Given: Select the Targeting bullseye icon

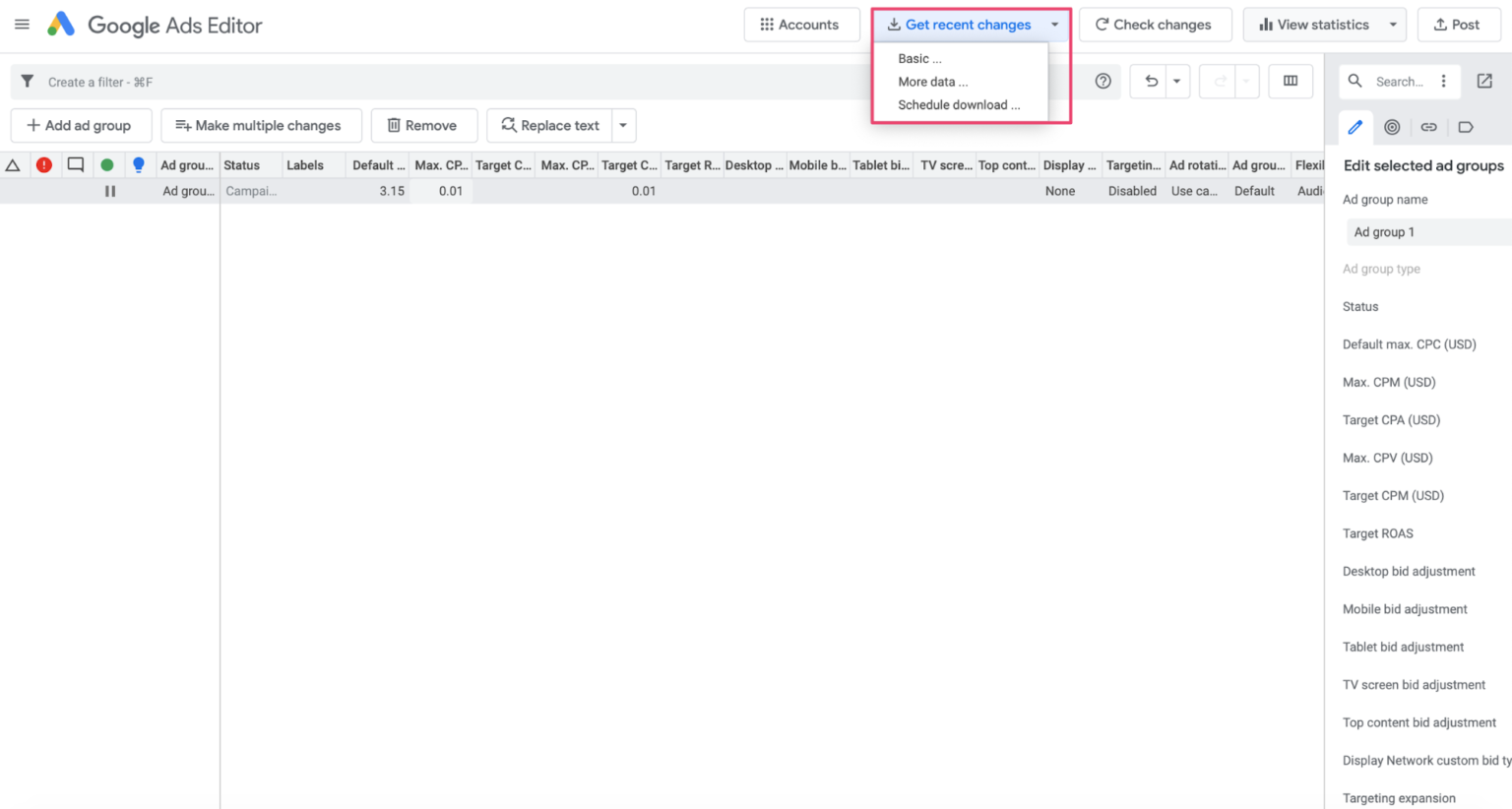Looking at the screenshot, I should [x=1392, y=127].
